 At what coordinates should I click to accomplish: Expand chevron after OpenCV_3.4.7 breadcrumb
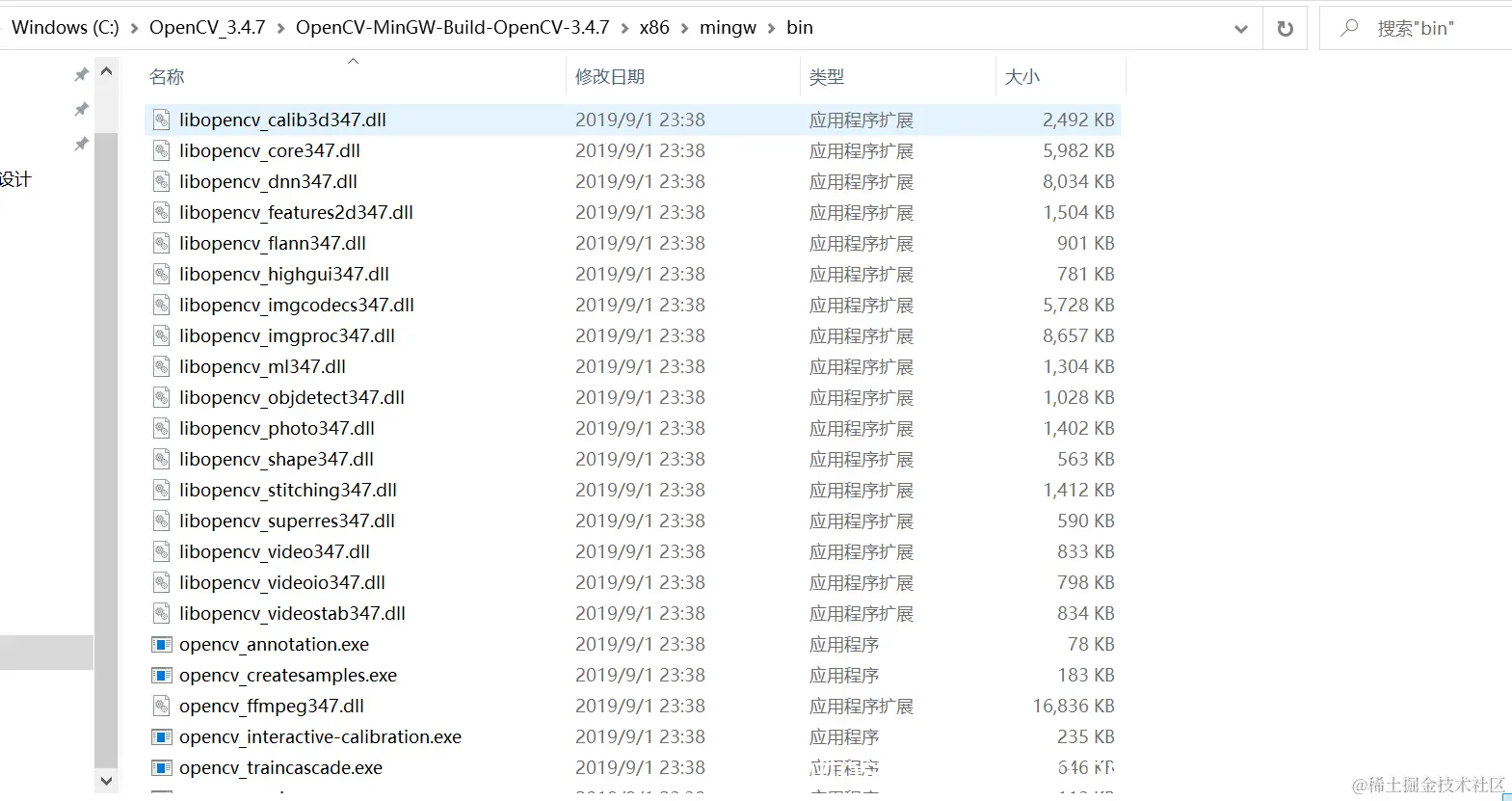click(x=280, y=29)
